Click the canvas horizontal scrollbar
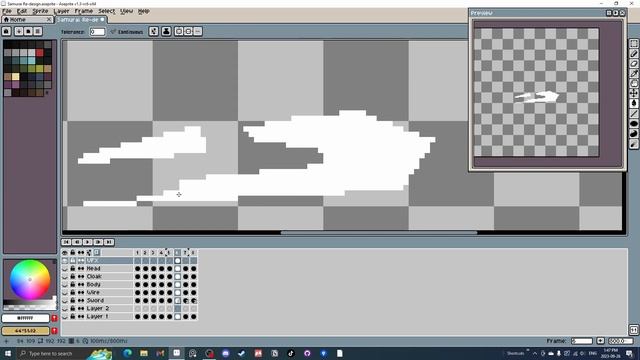640x360 pixels. pyautogui.click(x=379, y=233)
